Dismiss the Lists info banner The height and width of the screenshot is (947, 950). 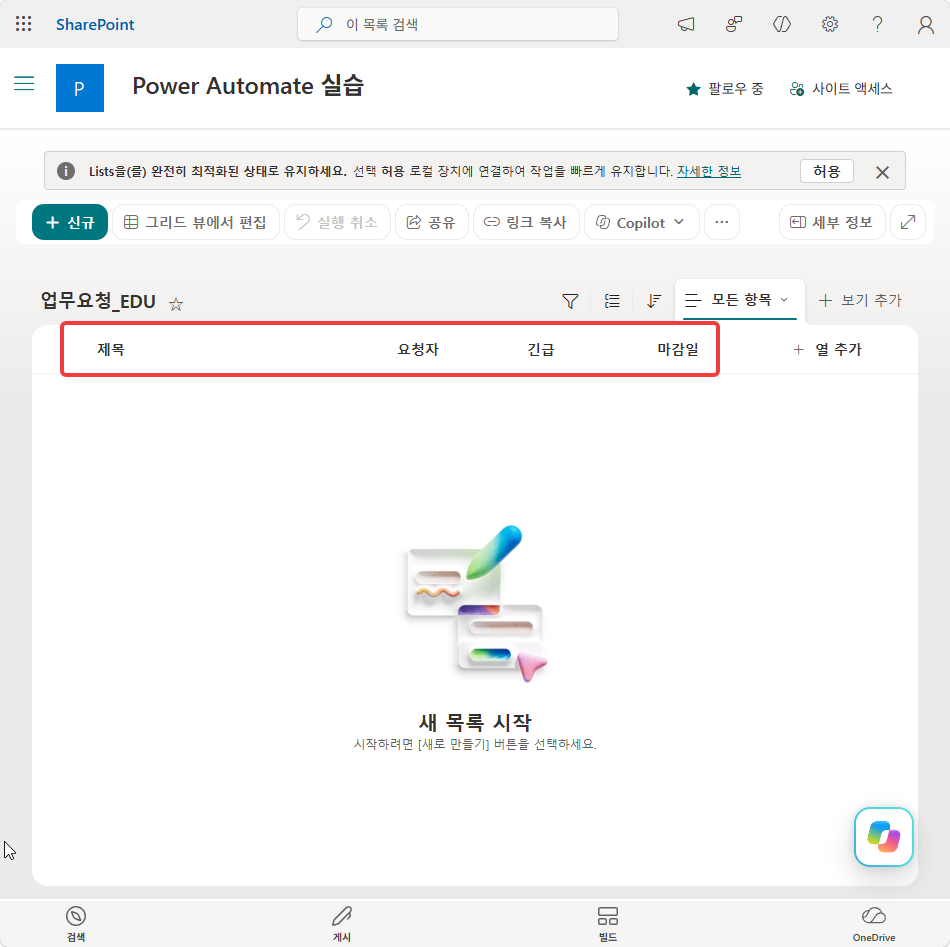coord(882,172)
